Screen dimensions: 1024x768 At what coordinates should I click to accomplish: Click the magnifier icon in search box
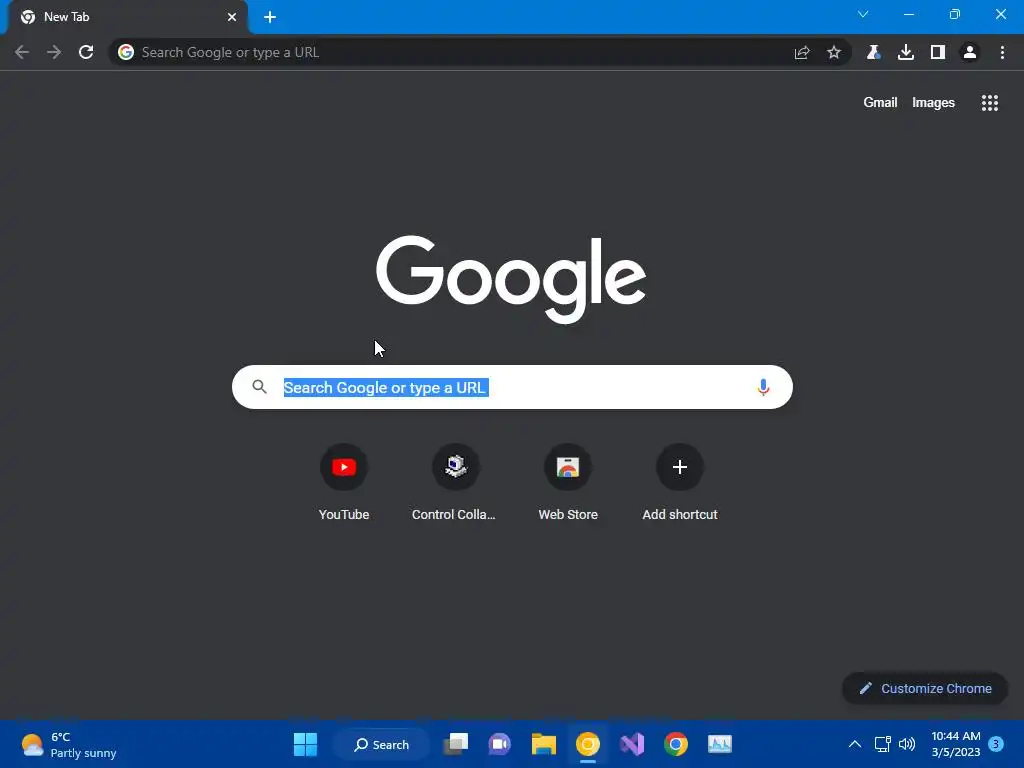point(260,387)
